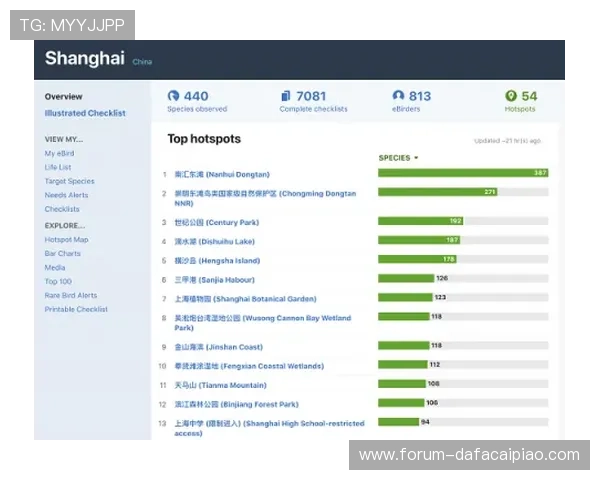This screenshot has width=600, height=480.
Task: Open Hengsha Island hotspot
Action: click(217, 261)
